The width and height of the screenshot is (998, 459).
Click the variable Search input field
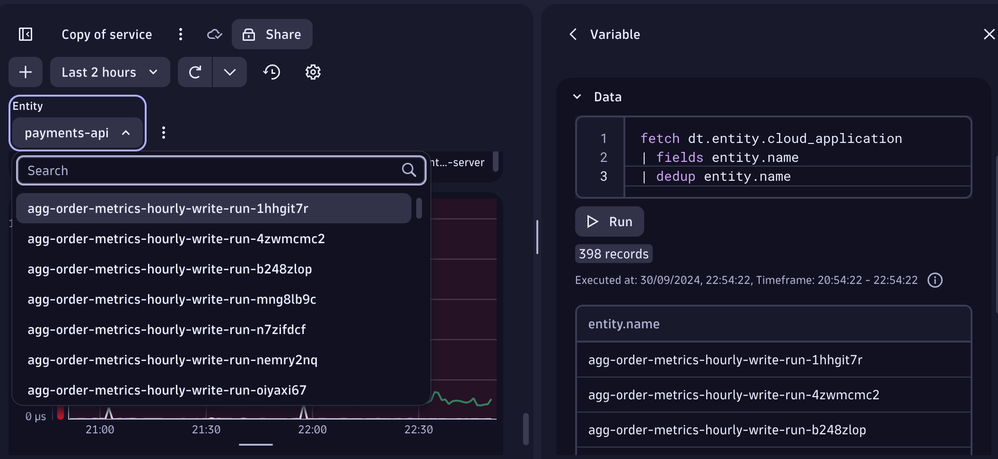210,170
